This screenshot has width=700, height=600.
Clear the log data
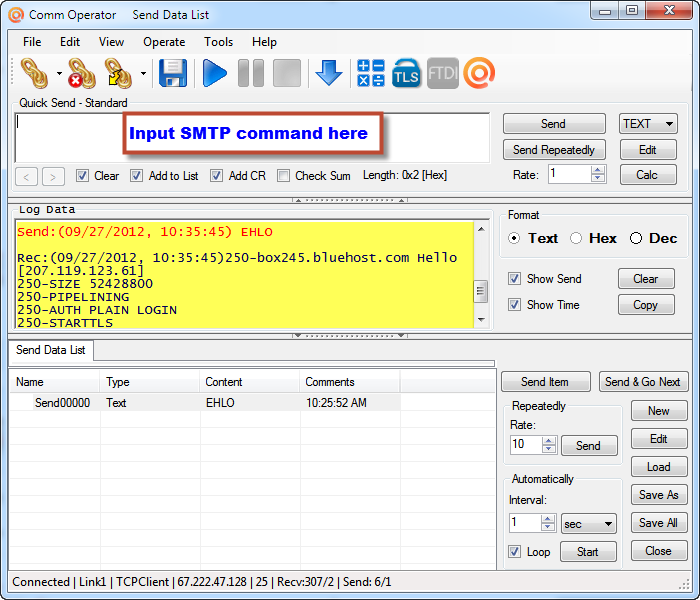646,279
